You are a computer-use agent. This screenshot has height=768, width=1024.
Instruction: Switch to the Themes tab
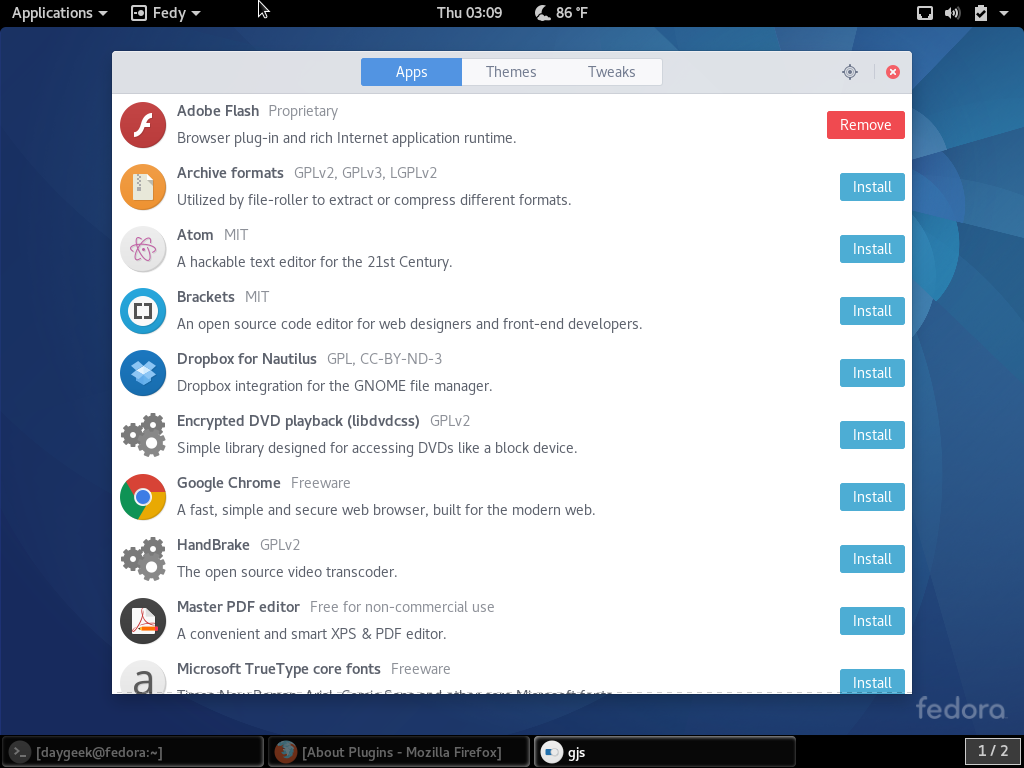(x=511, y=72)
